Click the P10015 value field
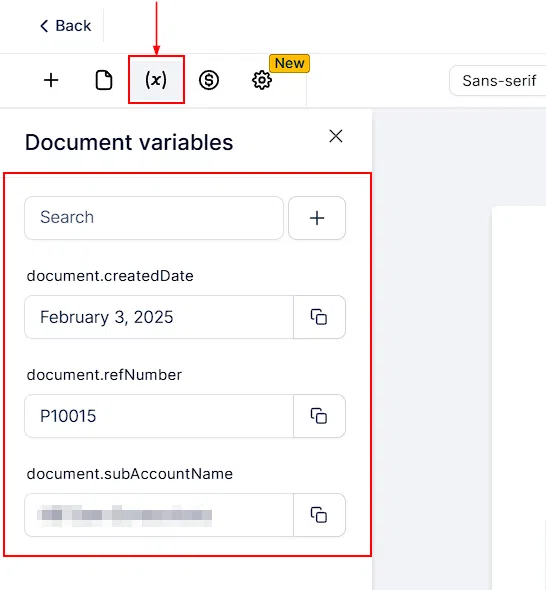 (x=159, y=416)
